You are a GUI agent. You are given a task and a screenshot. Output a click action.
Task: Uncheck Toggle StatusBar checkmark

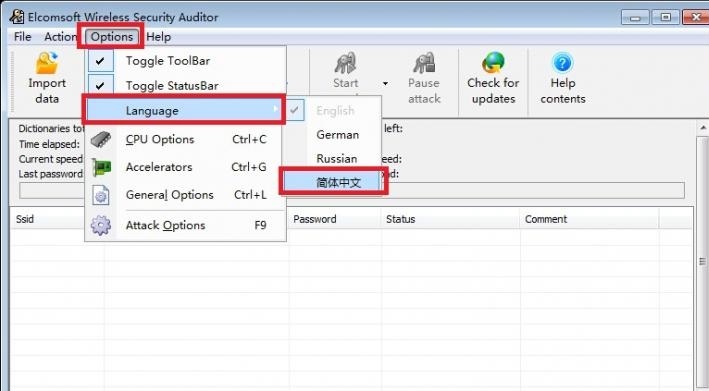point(100,85)
